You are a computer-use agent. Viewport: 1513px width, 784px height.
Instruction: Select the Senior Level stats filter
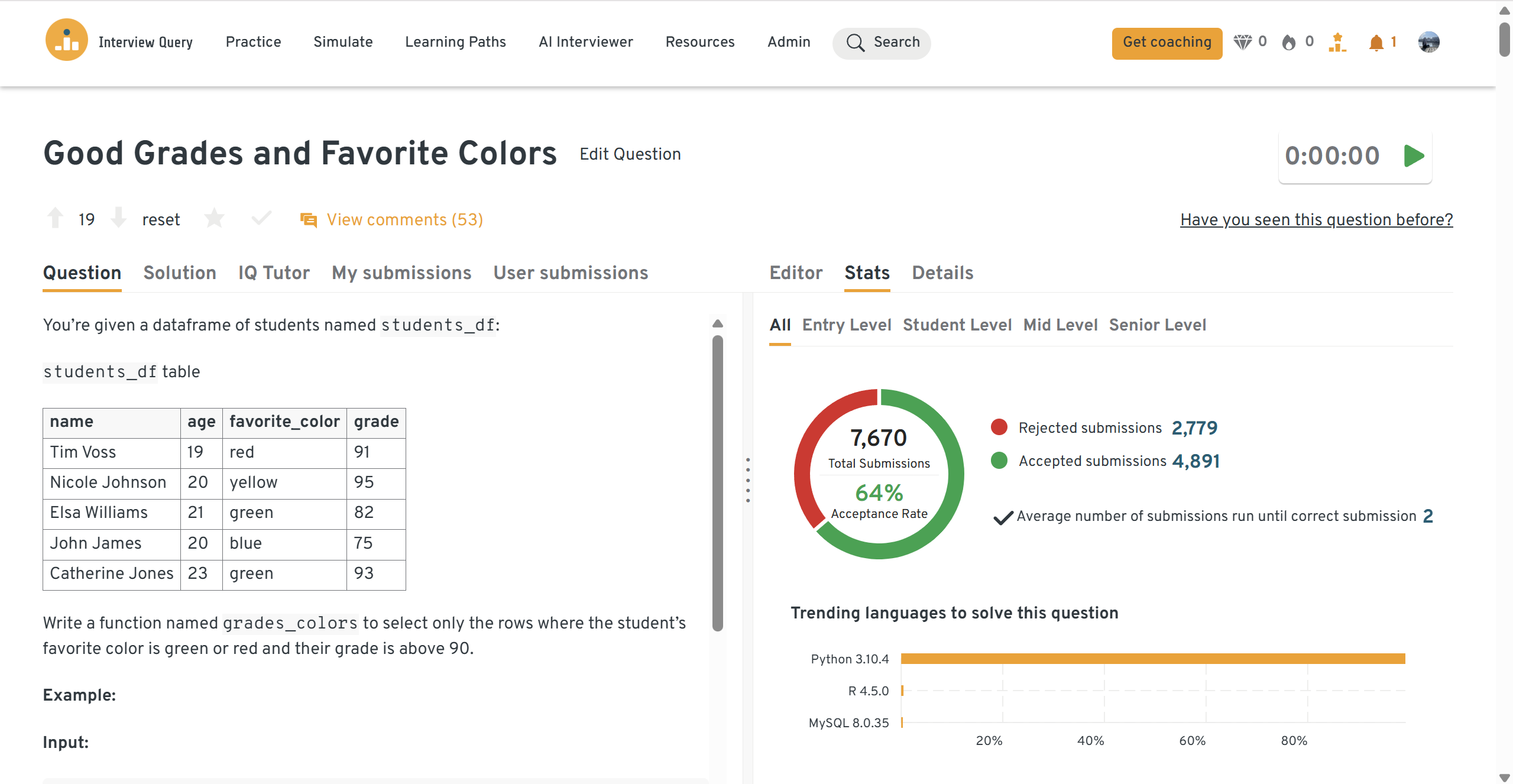[1157, 325]
